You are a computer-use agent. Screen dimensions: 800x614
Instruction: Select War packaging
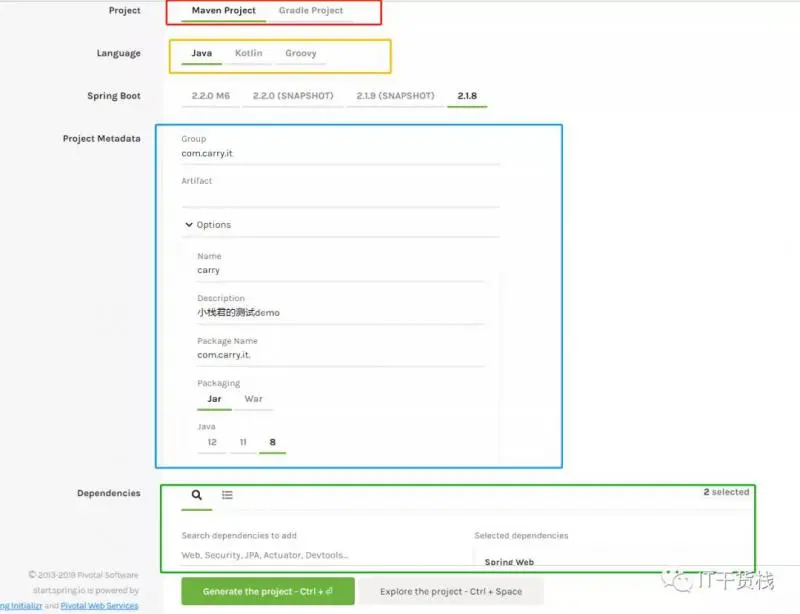[254, 399]
